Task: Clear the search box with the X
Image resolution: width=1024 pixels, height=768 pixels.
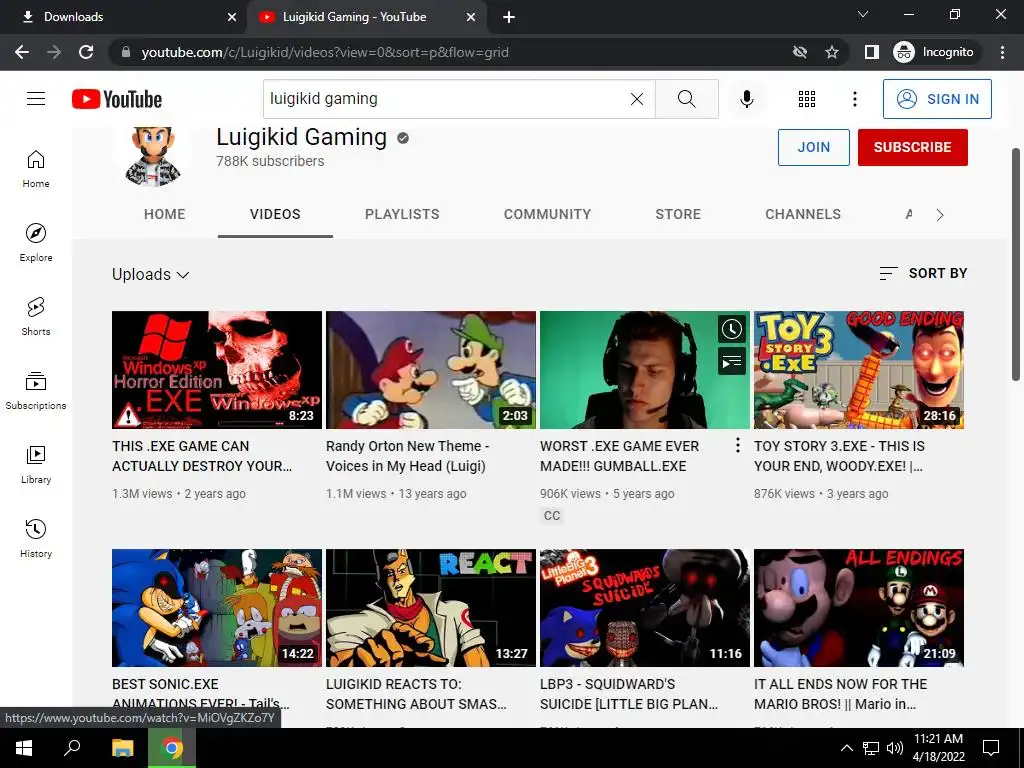Action: pos(637,99)
